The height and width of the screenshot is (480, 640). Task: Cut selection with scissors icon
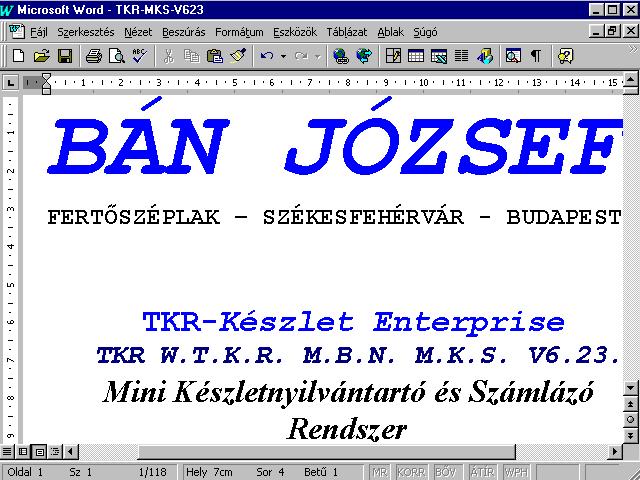(168, 56)
